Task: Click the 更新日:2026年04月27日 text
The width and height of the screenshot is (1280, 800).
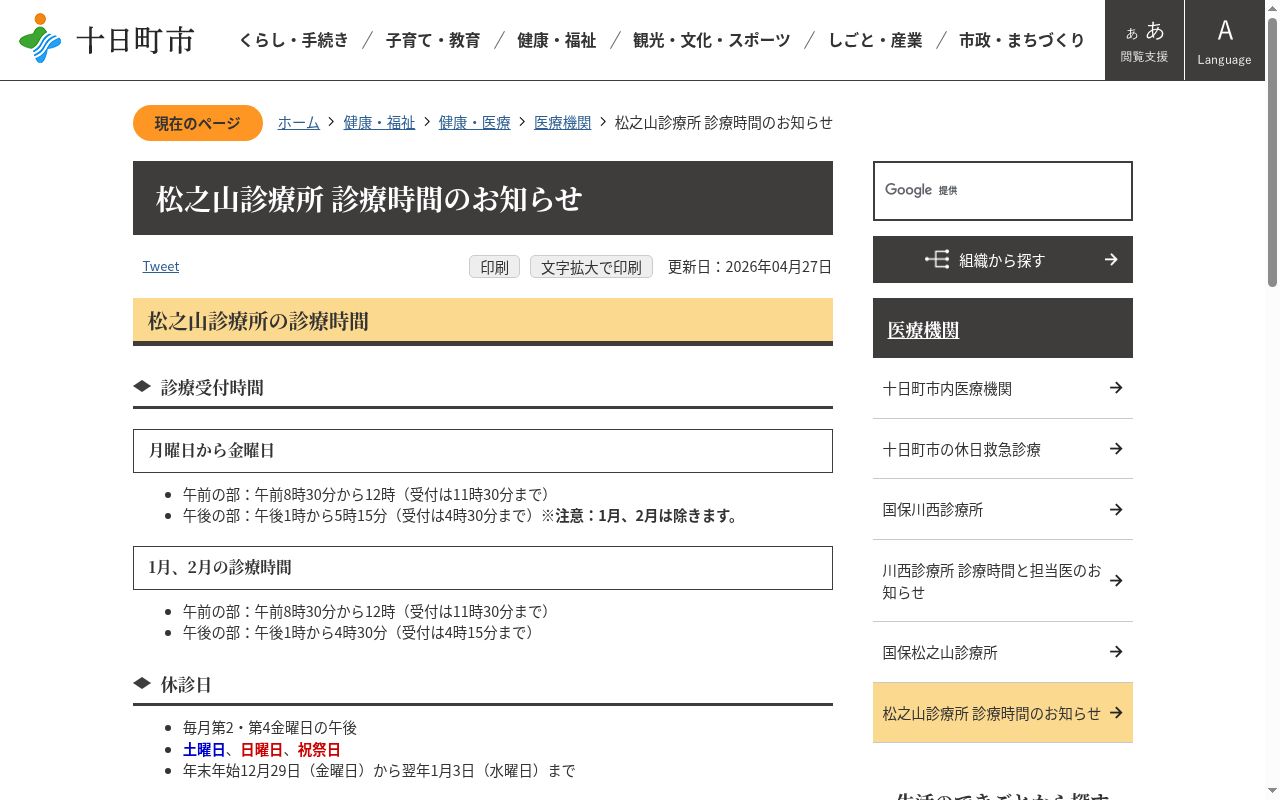Action: click(x=750, y=267)
